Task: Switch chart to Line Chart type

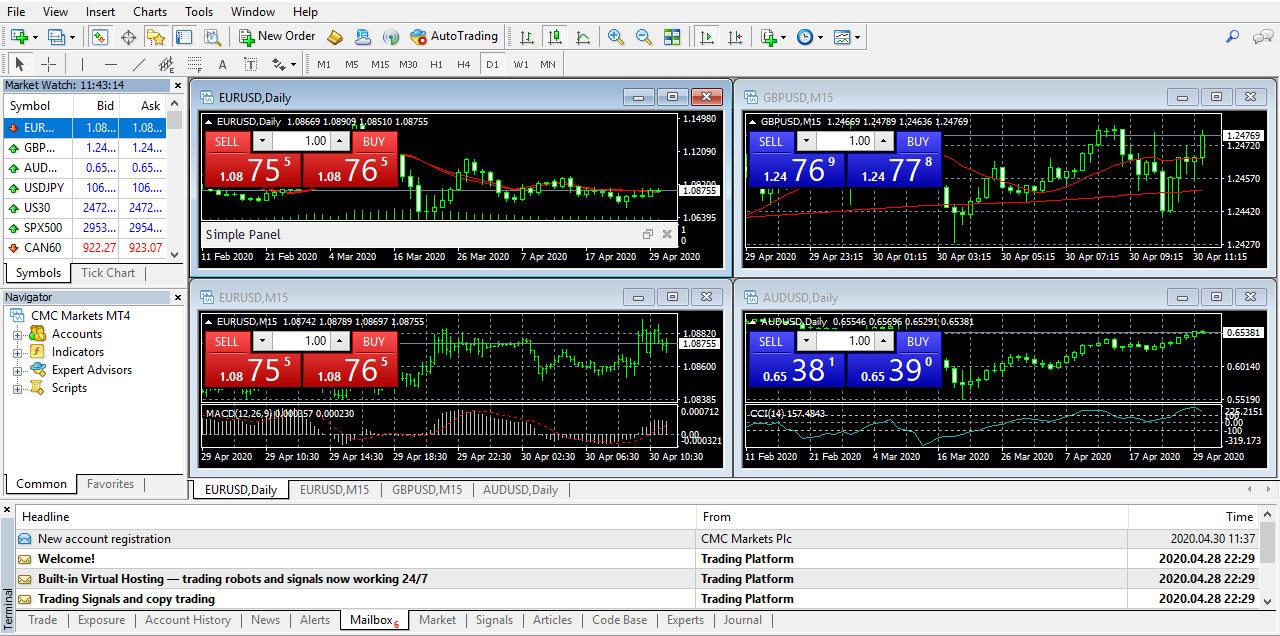Action: [x=583, y=37]
